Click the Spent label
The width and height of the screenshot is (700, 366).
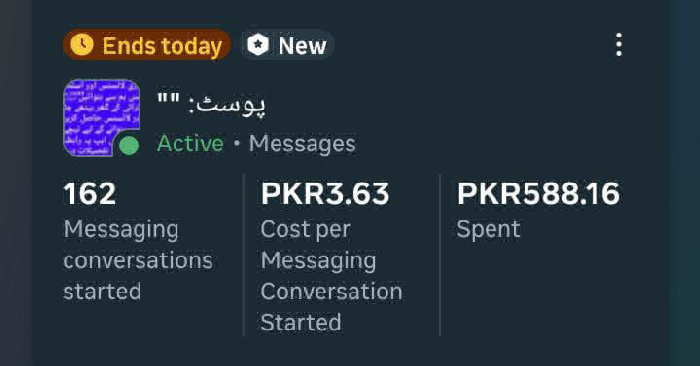488,230
